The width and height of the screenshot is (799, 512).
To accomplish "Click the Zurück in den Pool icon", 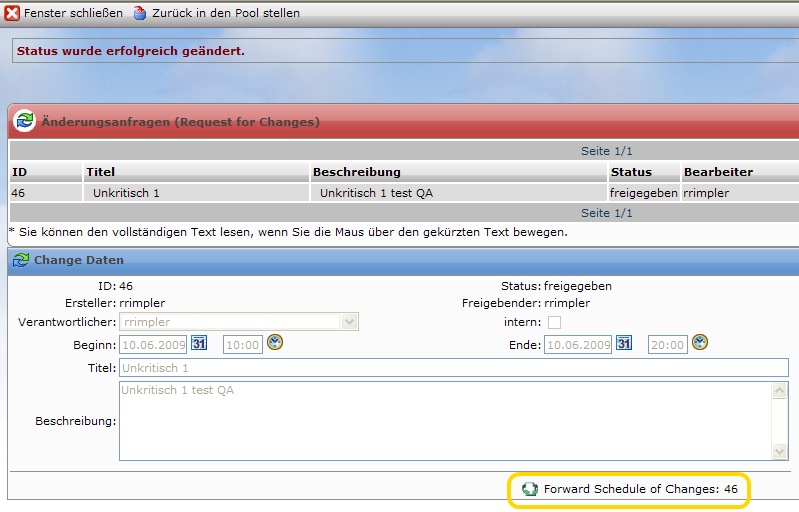I will tap(140, 13).
